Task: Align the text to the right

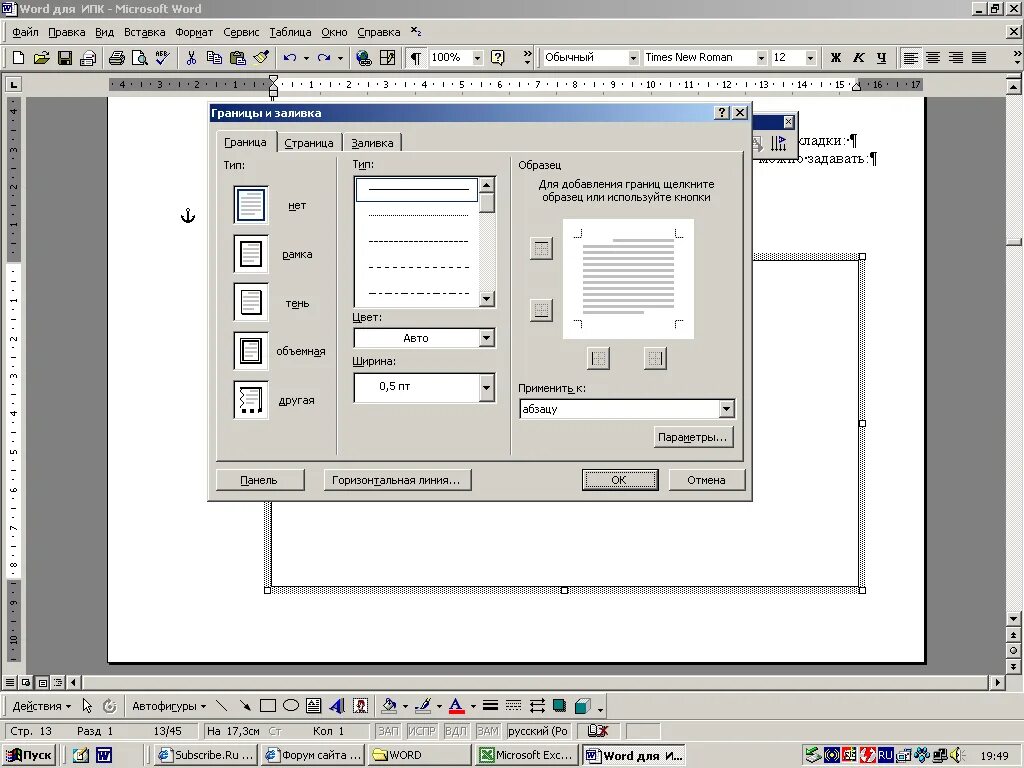Action: tap(956, 57)
